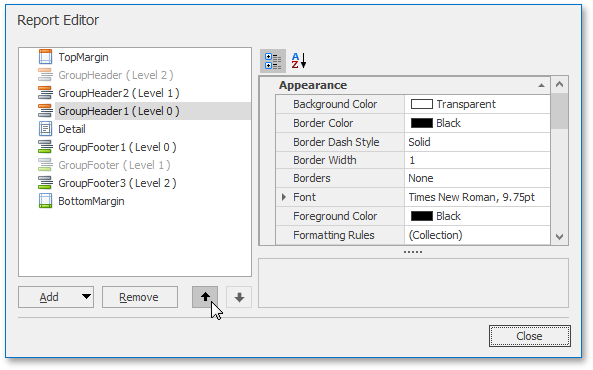Click property grid scrollbar down arrow

click(559, 237)
